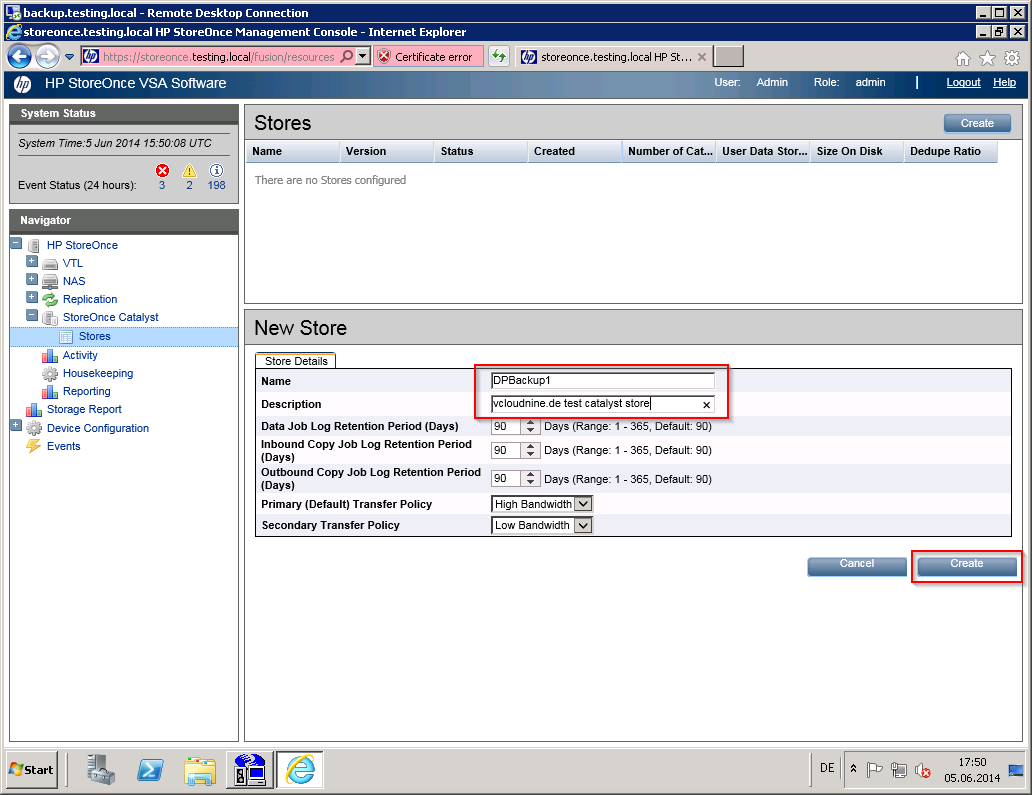Click the Events lightning icon

click(34, 446)
